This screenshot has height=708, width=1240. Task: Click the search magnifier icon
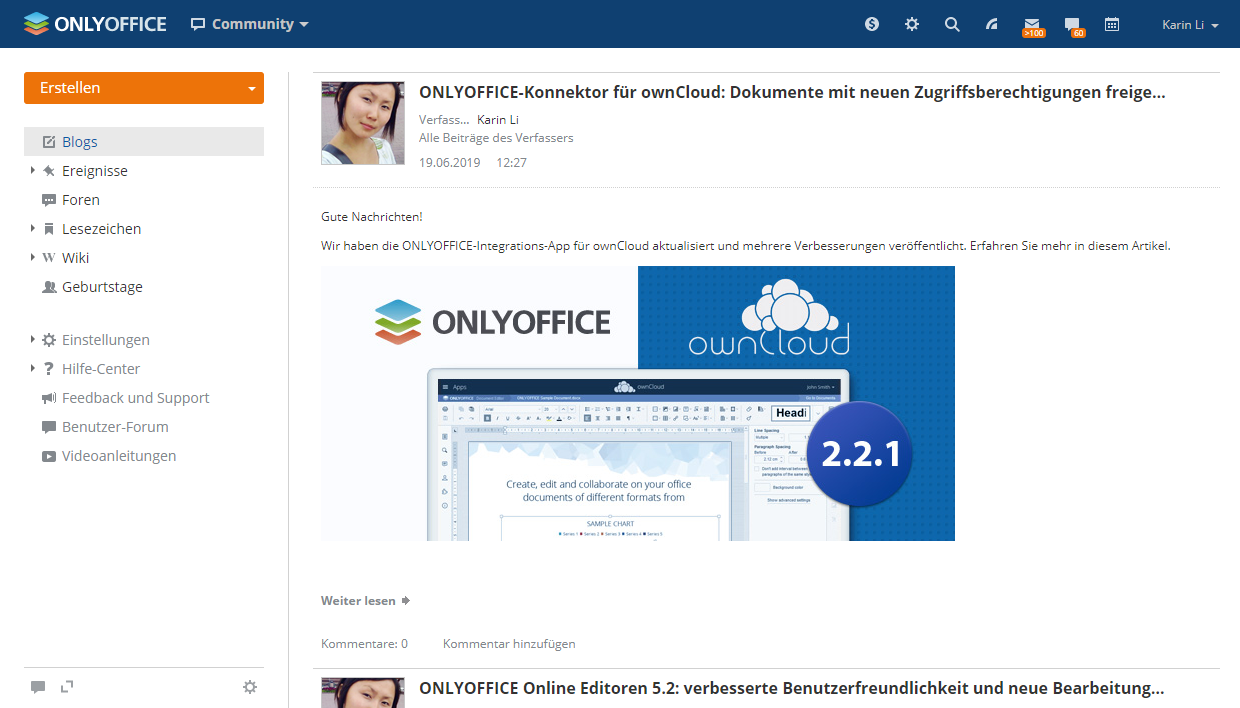[x=952, y=24]
